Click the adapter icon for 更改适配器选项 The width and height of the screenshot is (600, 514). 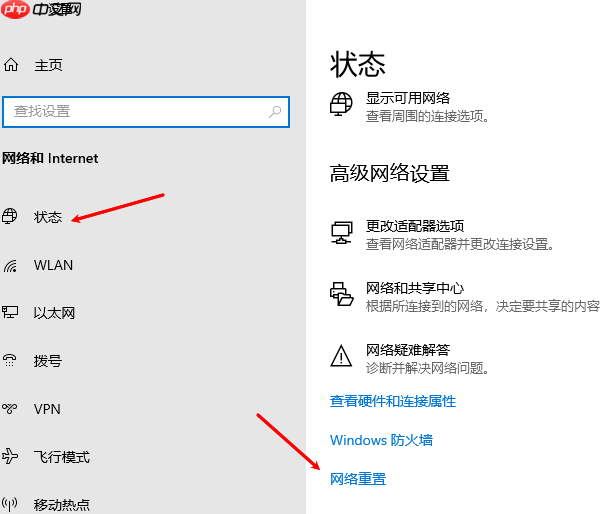coord(342,233)
